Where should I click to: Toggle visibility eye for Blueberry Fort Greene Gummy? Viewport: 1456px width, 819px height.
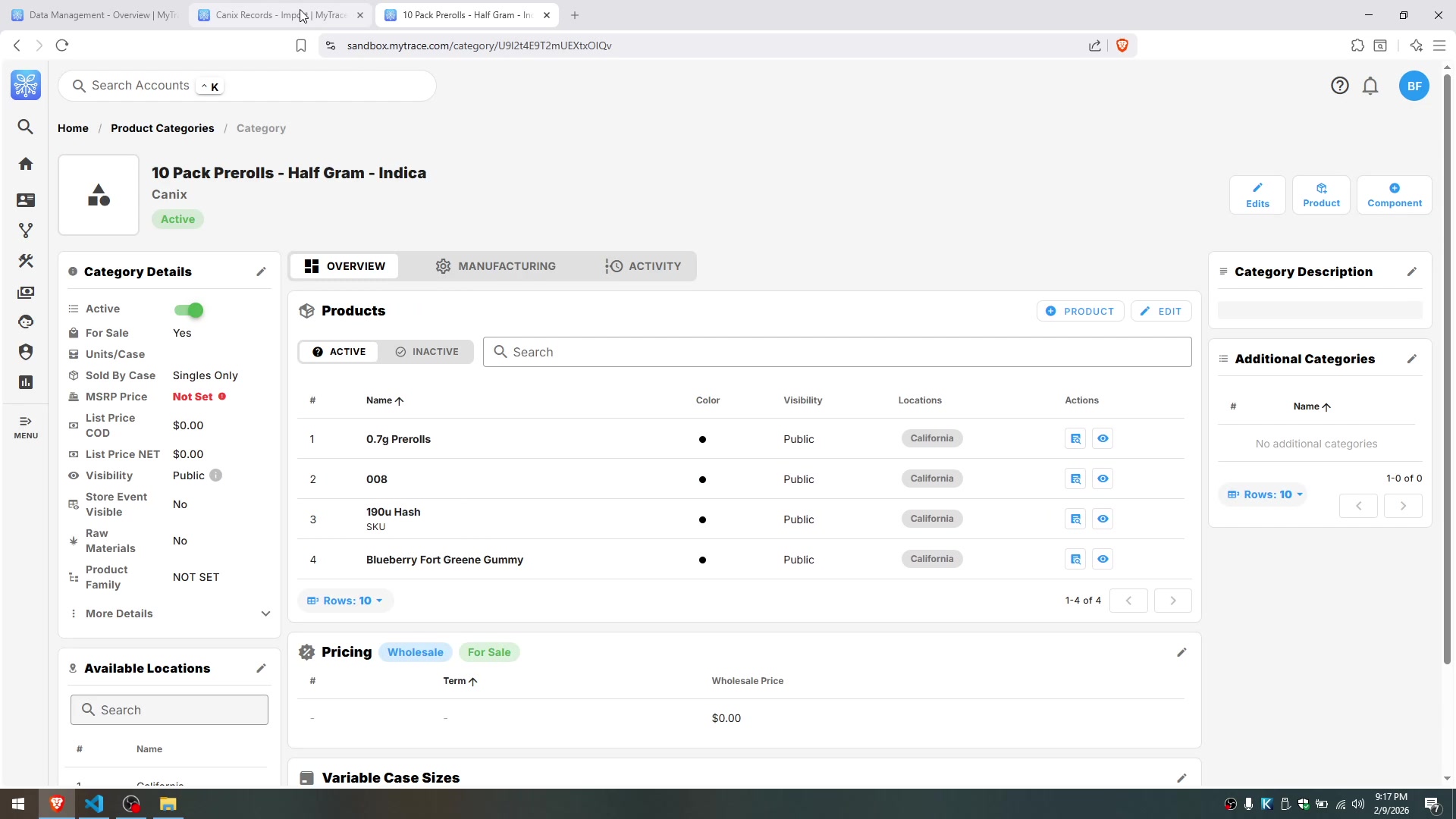tap(1103, 559)
